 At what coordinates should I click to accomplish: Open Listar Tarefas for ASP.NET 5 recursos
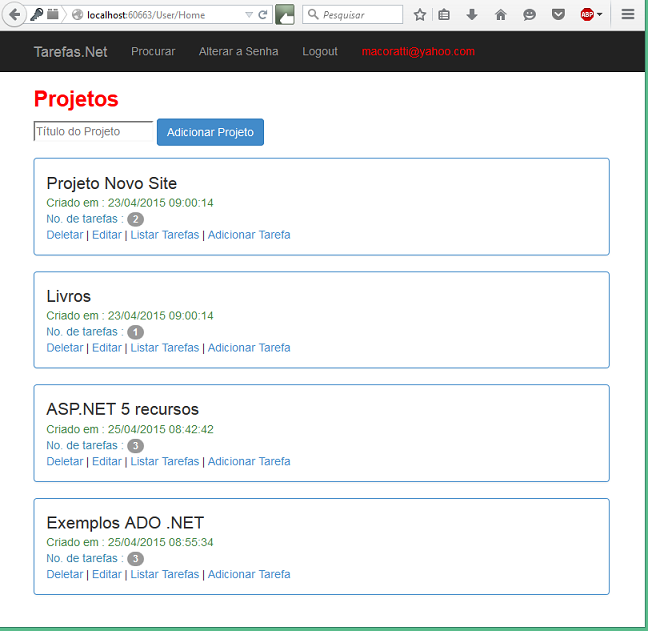tap(164, 461)
